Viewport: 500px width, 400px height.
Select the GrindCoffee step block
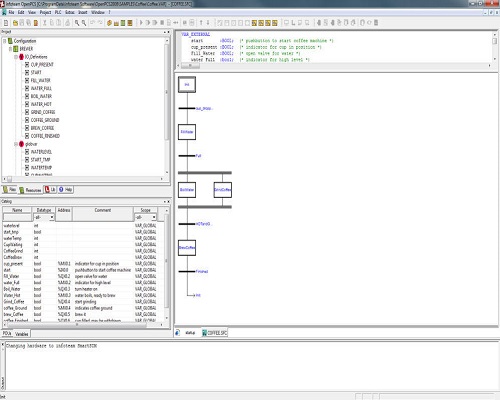tap(223, 190)
